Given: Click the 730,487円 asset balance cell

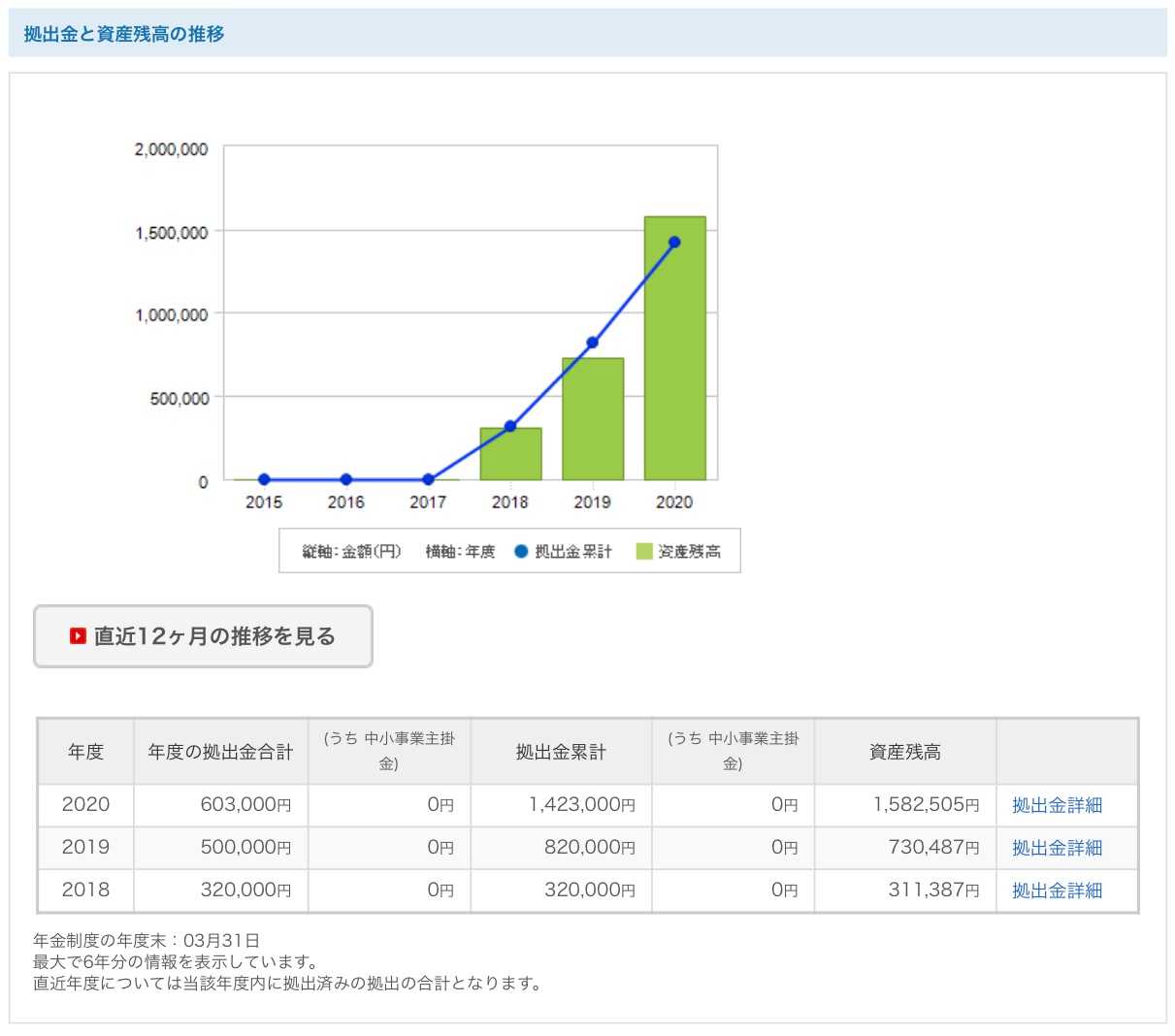Looking at the screenshot, I should tap(905, 848).
